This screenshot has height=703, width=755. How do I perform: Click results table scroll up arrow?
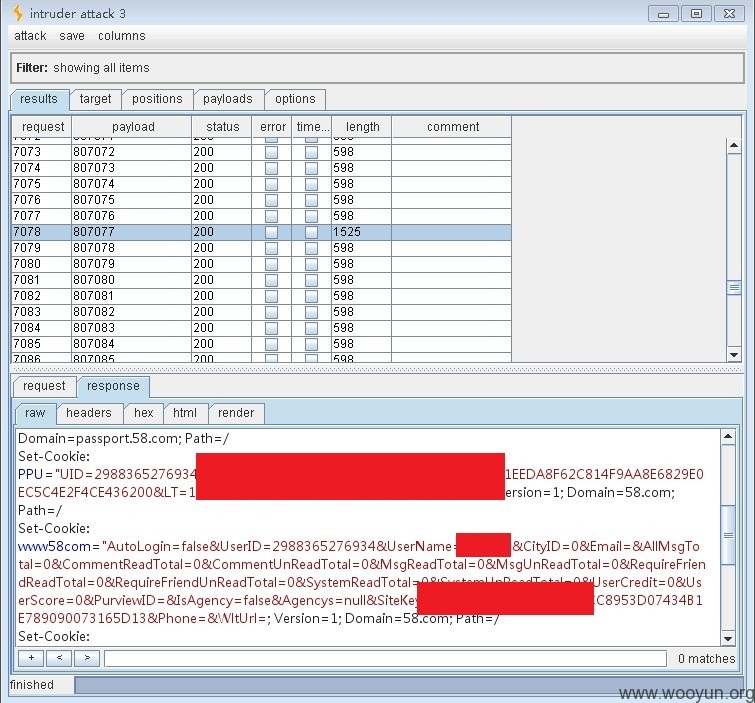[x=734, y=145]
